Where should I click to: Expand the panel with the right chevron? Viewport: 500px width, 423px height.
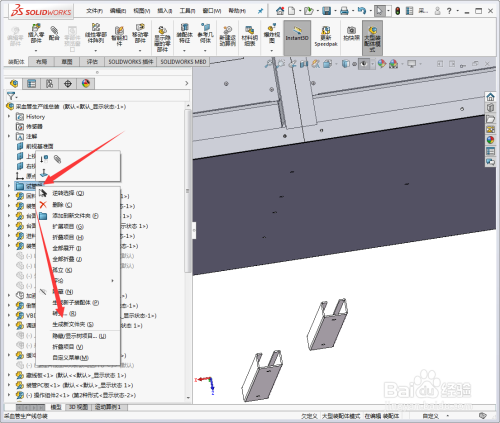pyautogui.click(x=187, y=83)
